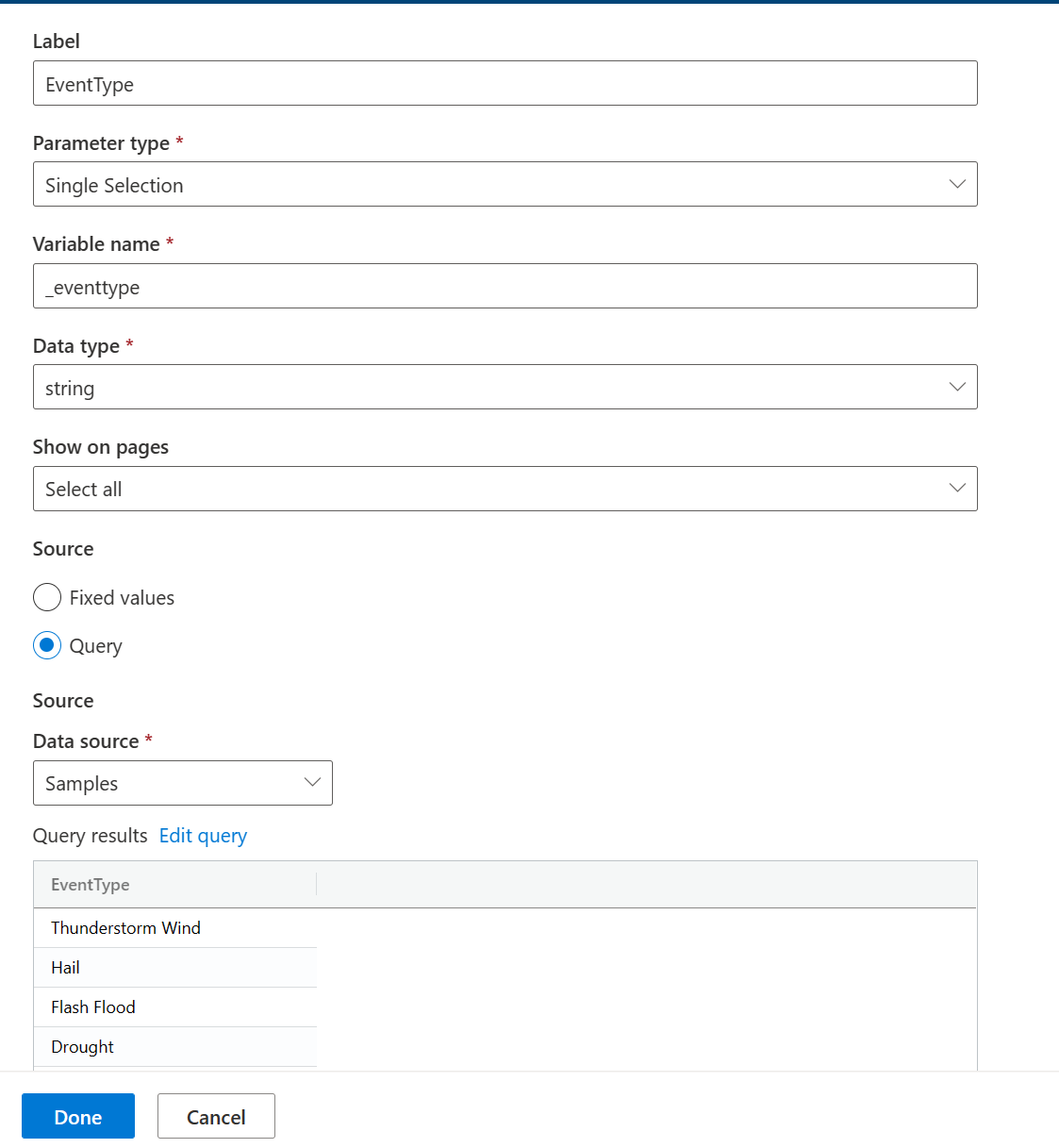Open the Show on pages dropdown
Viewport: 1059px width, 1148px height.
tap(505, 489)
